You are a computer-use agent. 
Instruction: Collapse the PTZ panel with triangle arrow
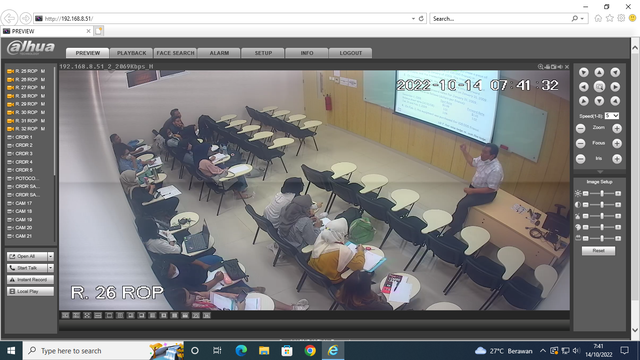[600, 172]
